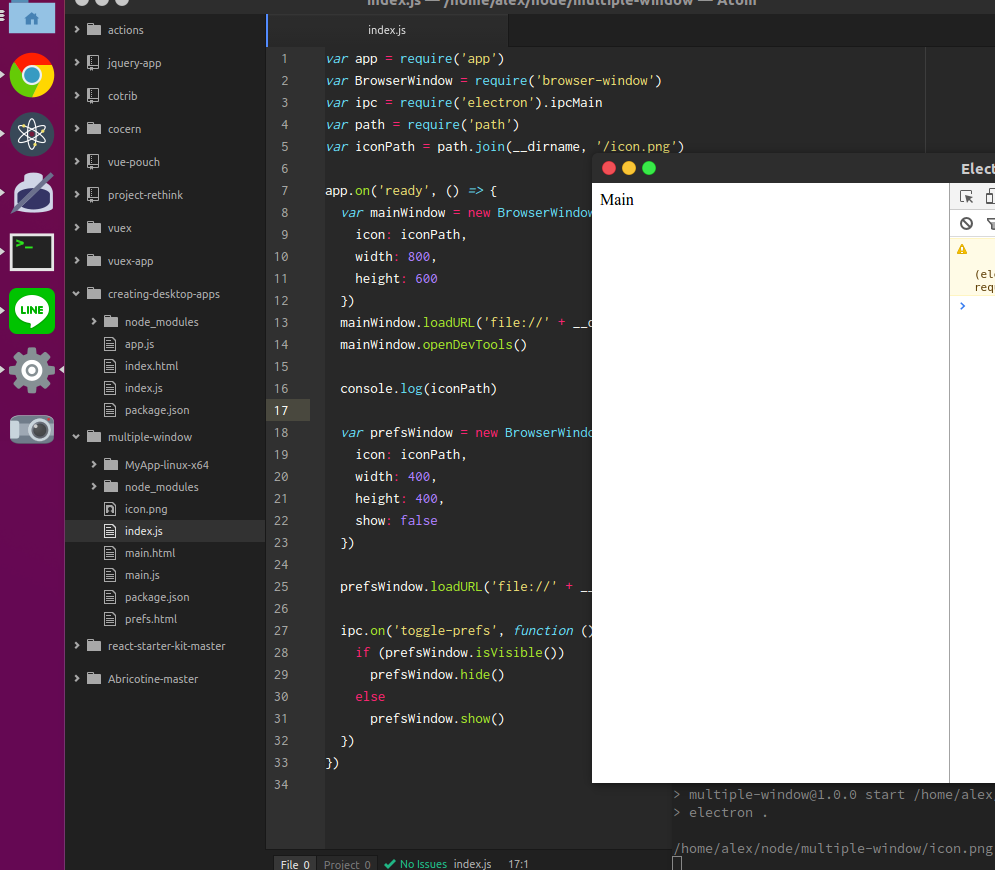Open app.js in the tree
The height and width of the screenshot is (870, 995).
[x=140, y=344]
